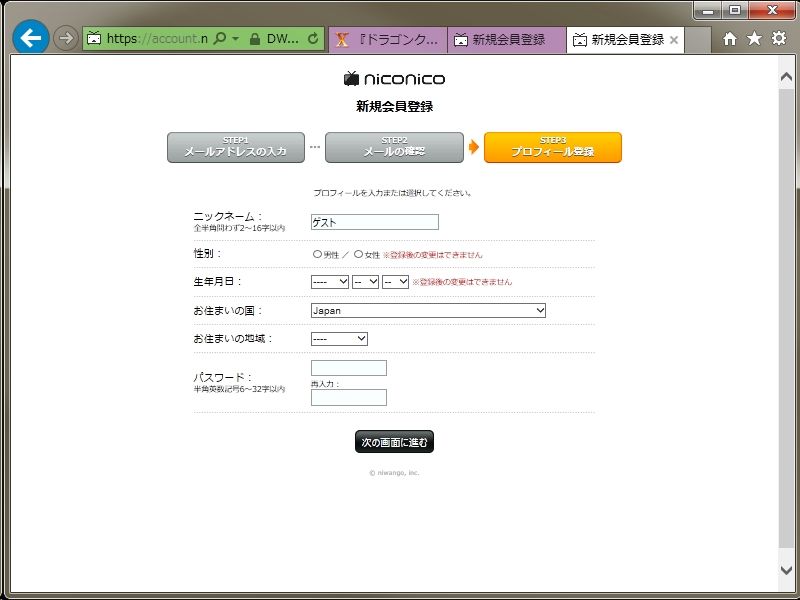Click the 新規会員登録 page heading
Viewport: 800px width, 600px height.
(x=394, y=107)
